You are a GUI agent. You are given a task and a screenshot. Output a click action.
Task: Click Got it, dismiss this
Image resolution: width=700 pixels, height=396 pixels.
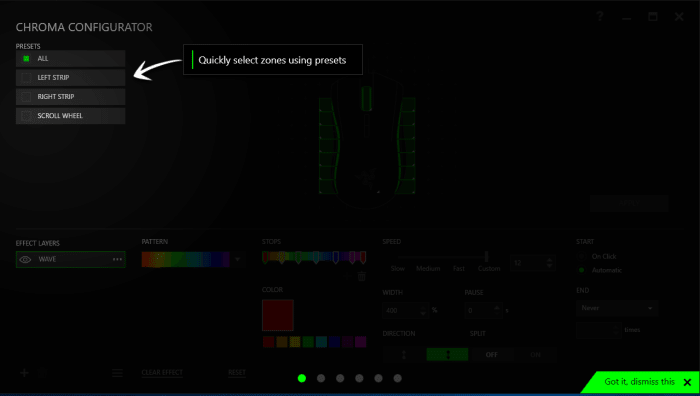[639, 382]
